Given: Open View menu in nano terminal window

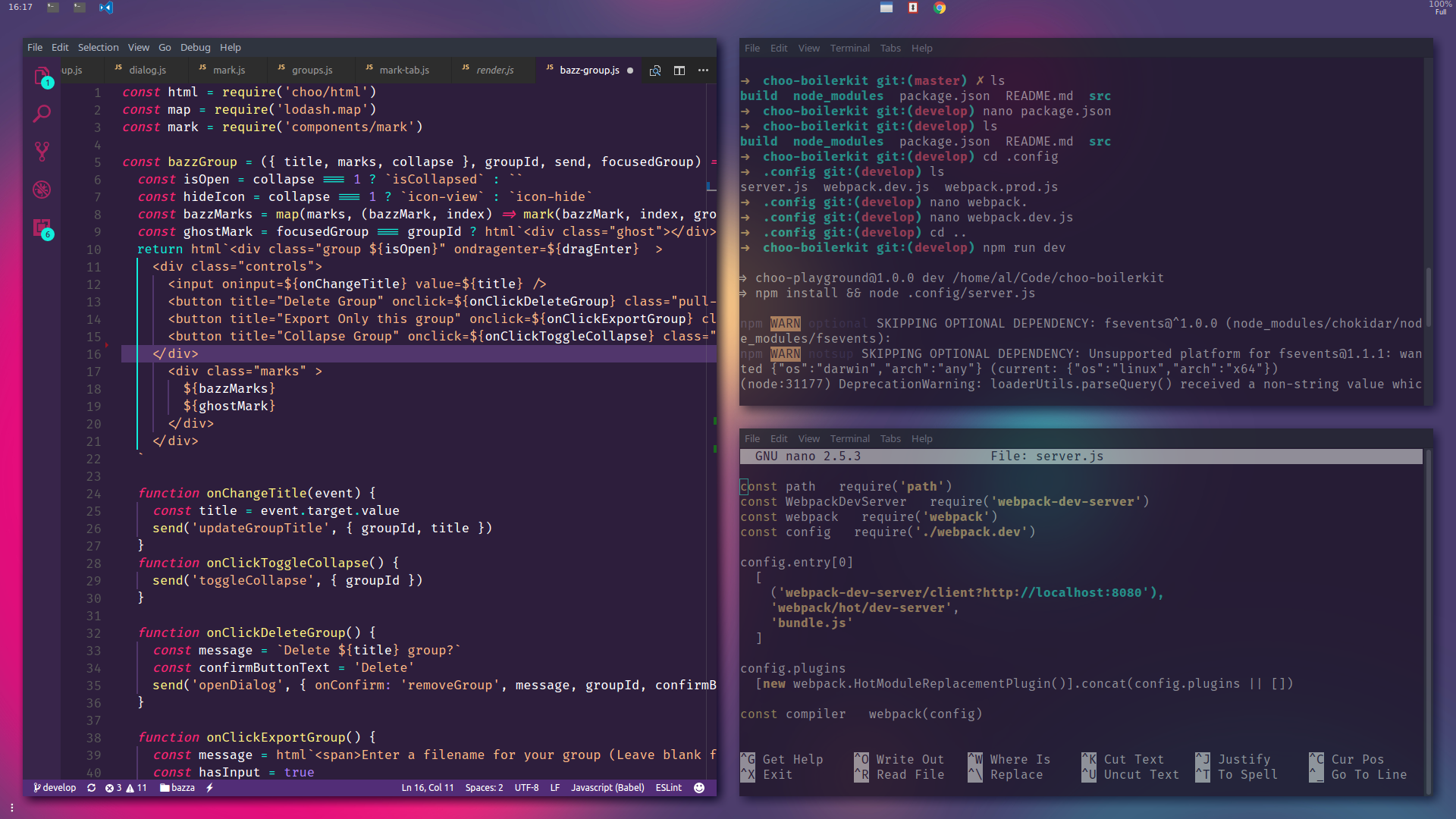Looking at the screenshot, I should click(809, 439).
